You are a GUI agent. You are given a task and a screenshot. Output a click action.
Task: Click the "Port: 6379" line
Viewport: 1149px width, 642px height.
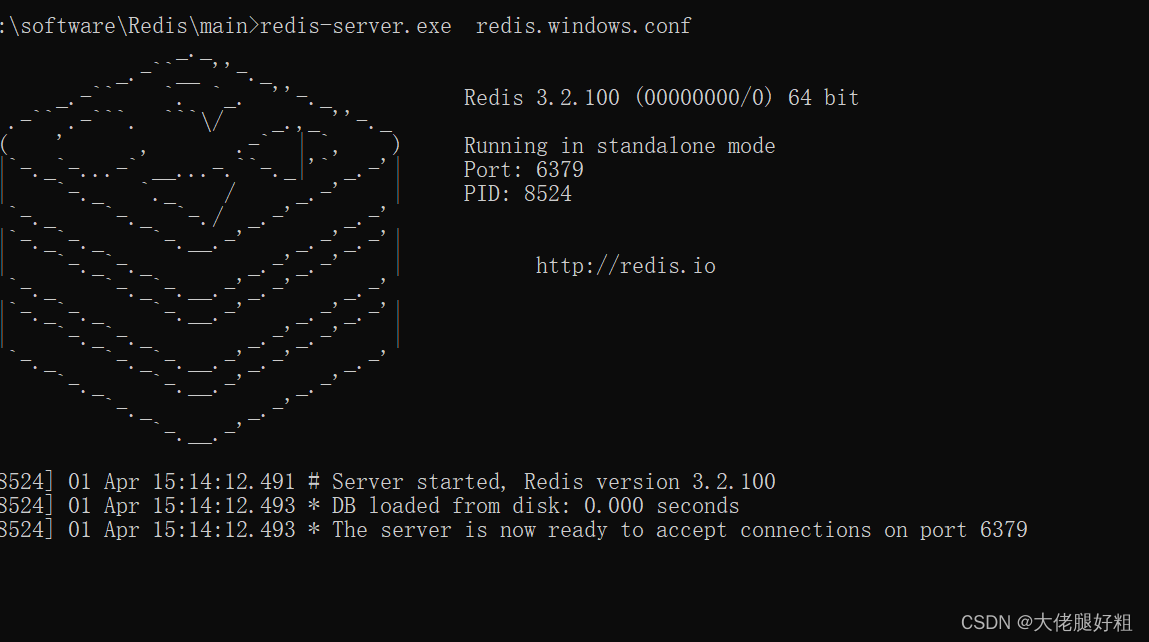[523, 170]
